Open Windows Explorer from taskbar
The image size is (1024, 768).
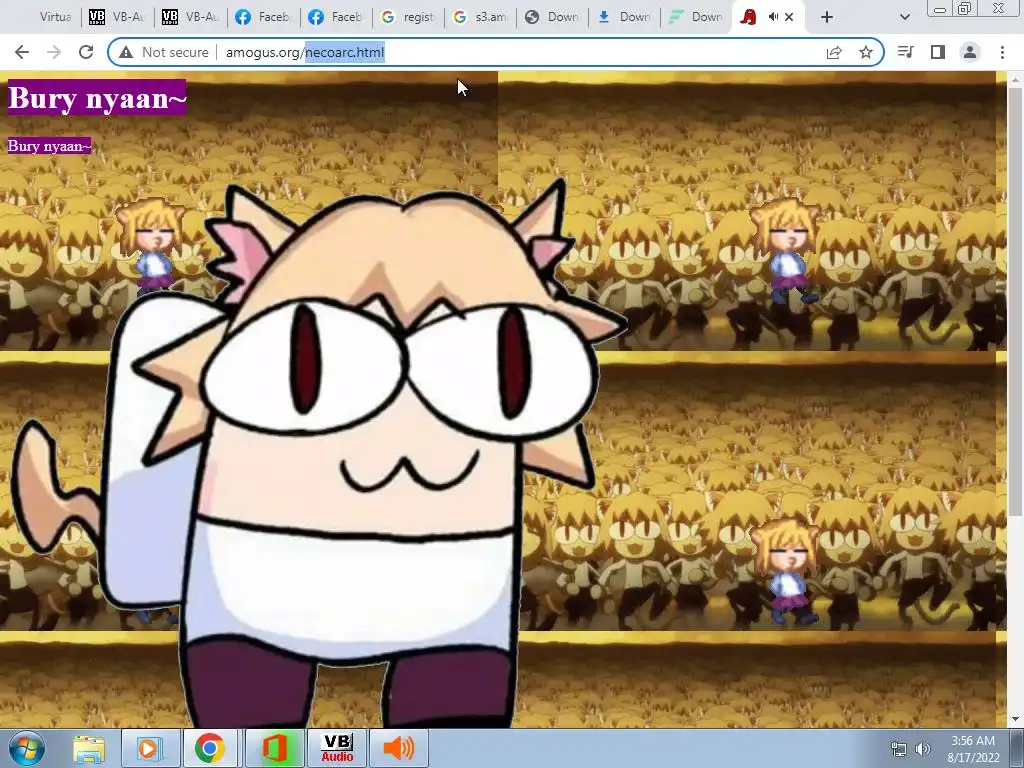pyautogui.click(x=89, y=748)
